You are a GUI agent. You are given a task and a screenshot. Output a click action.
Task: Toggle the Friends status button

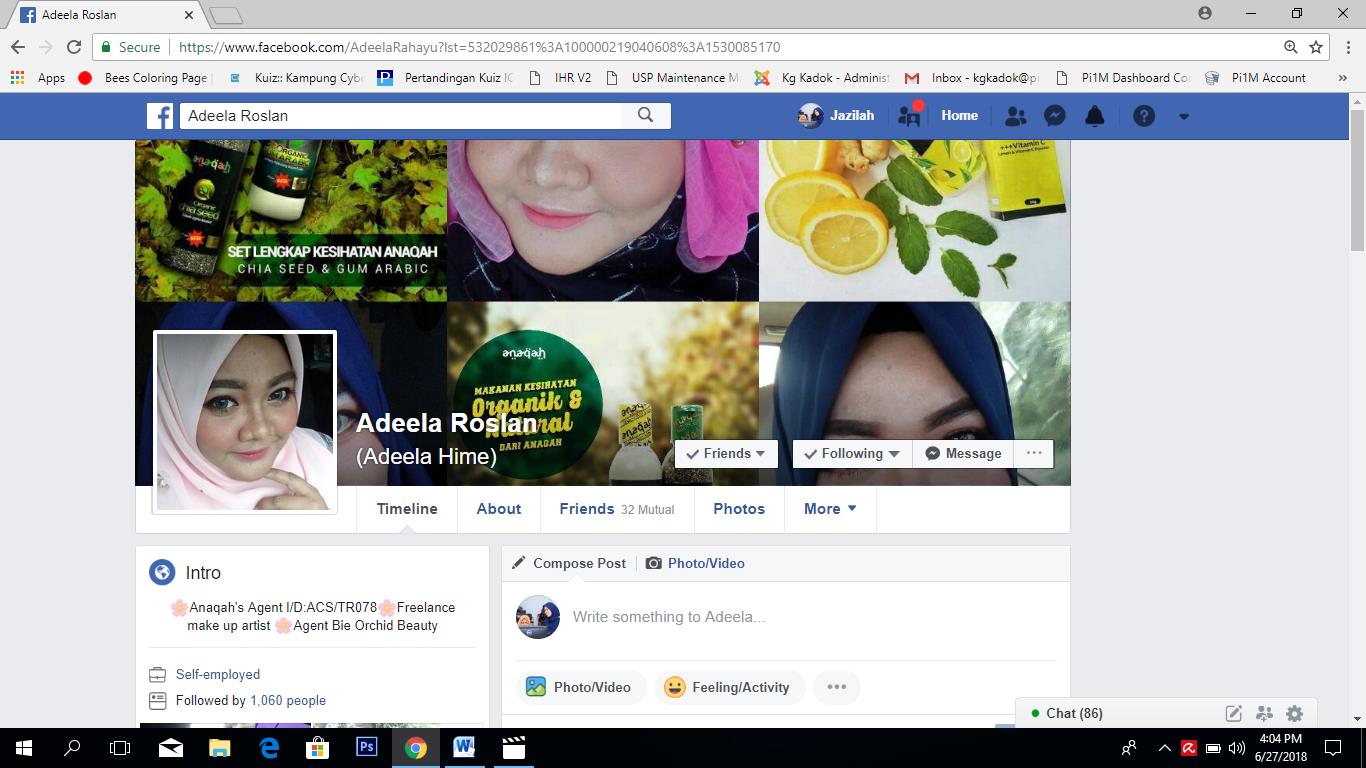(x=726, y=453)
